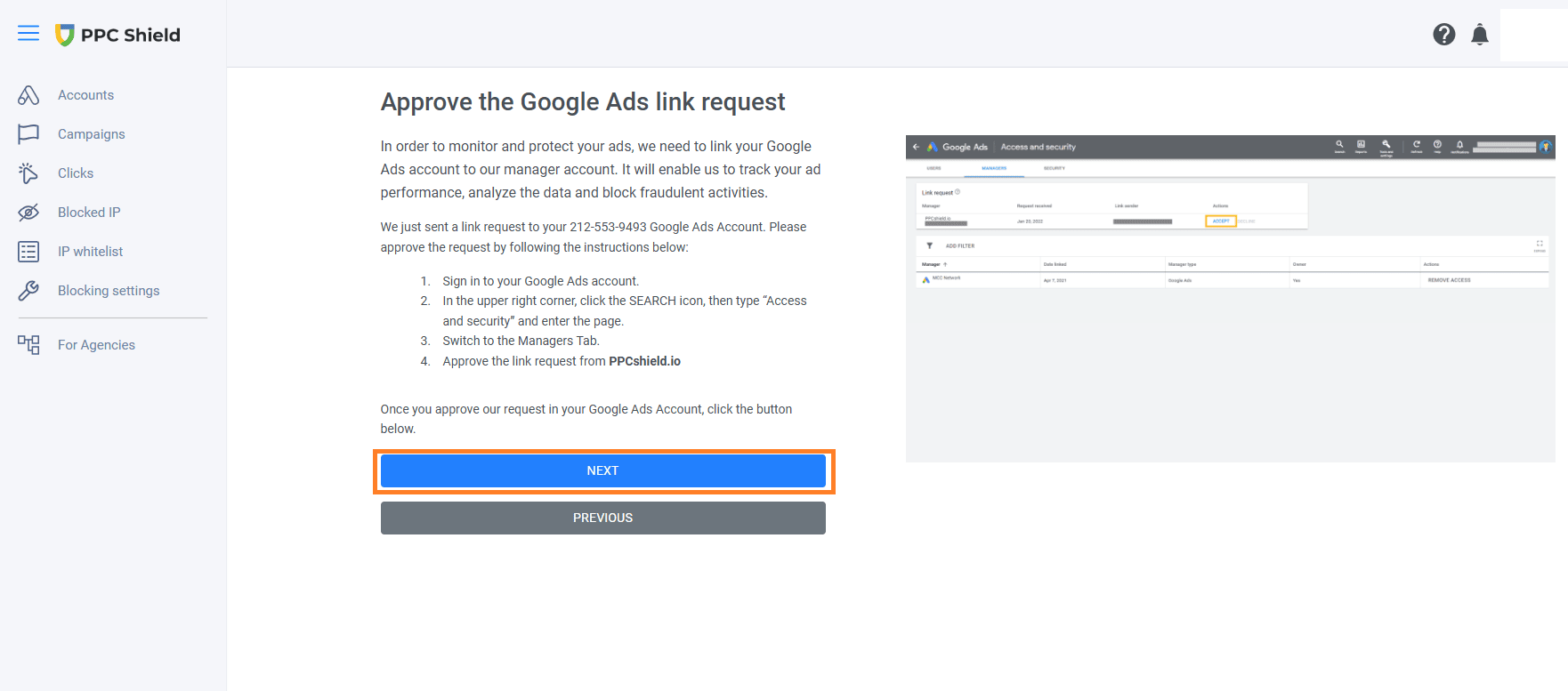
Task: Click the Blocked IP eye icon
Action: (28, 213)
